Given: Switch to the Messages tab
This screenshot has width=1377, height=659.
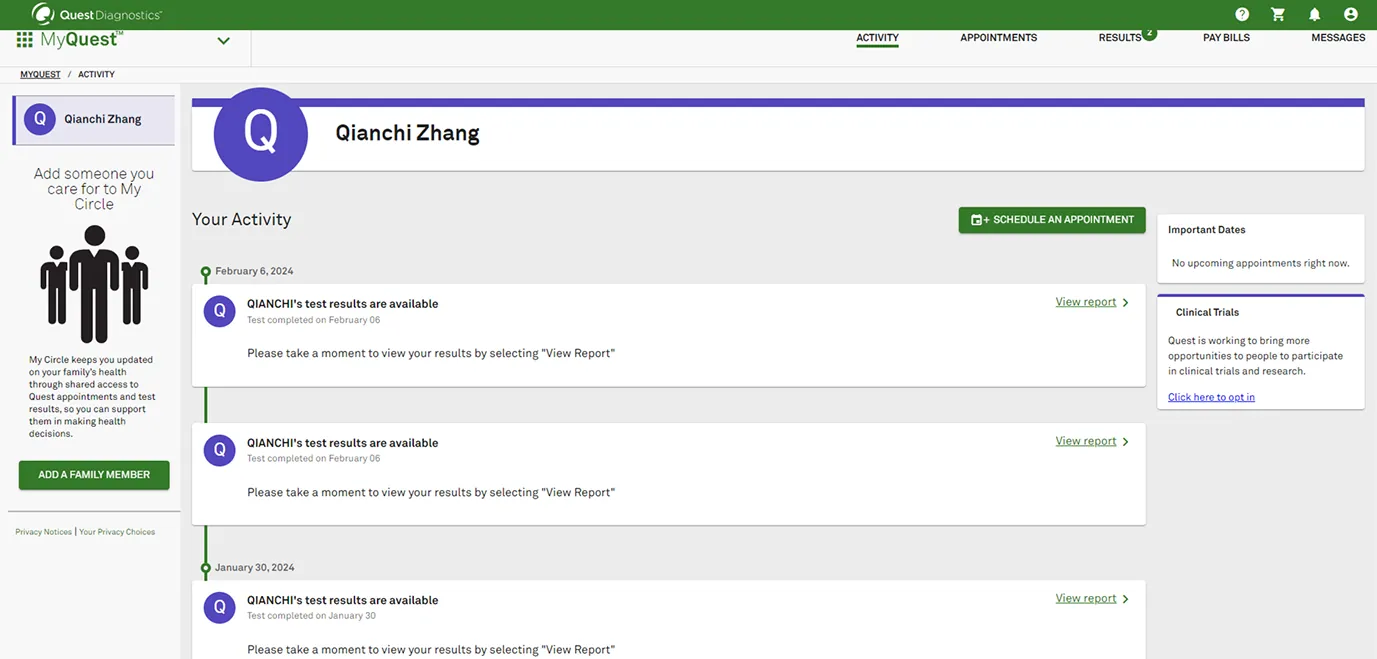Looking at the screenshot, I should 1338,38.
